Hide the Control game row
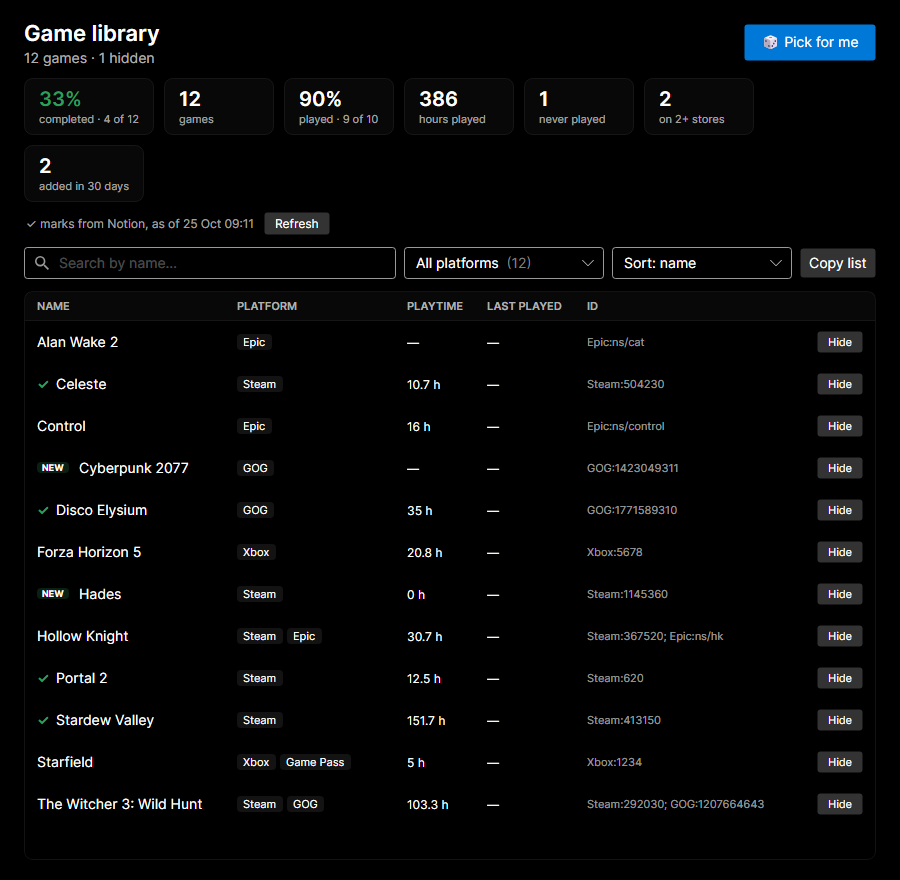The height and width of the screenshot is (880, 900). click(x=839, y=426)
